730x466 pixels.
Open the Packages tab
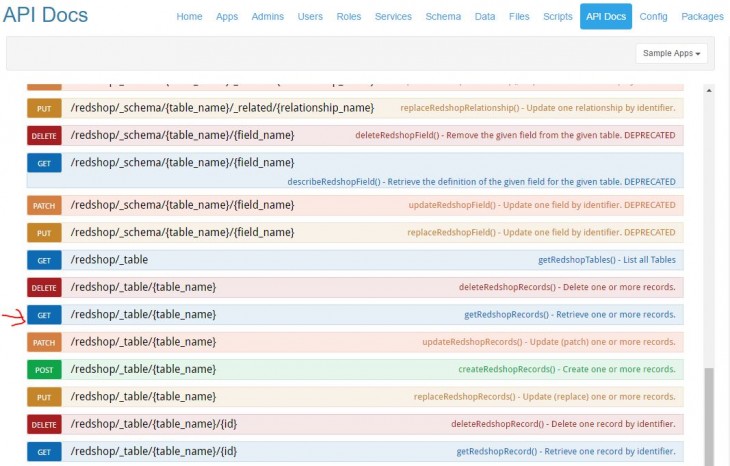click(702, 17)
